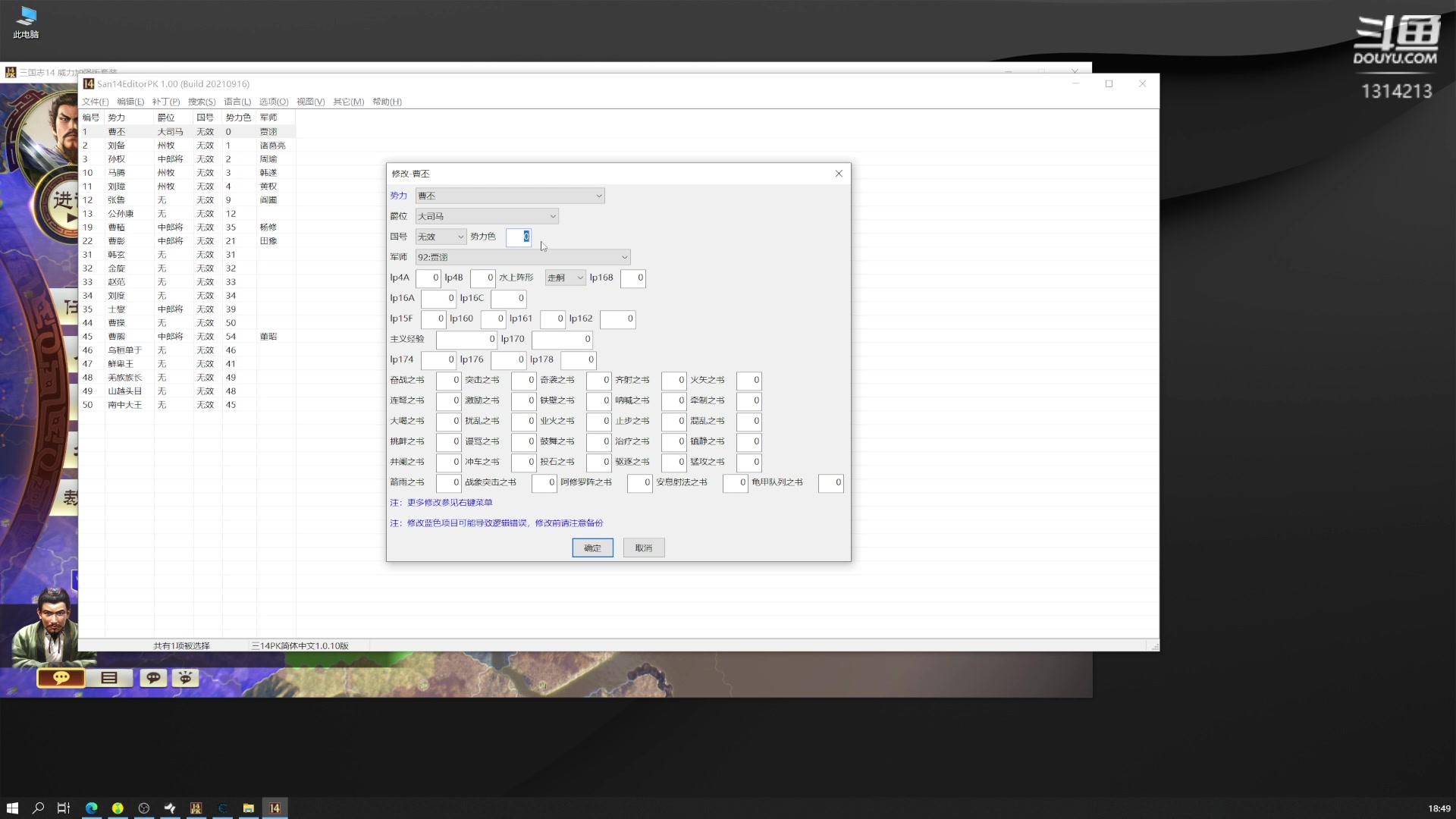Viewport: 1456px width, 819px height.
Task: Sort by the 军师 column header
Action: [x=276, y=118]
